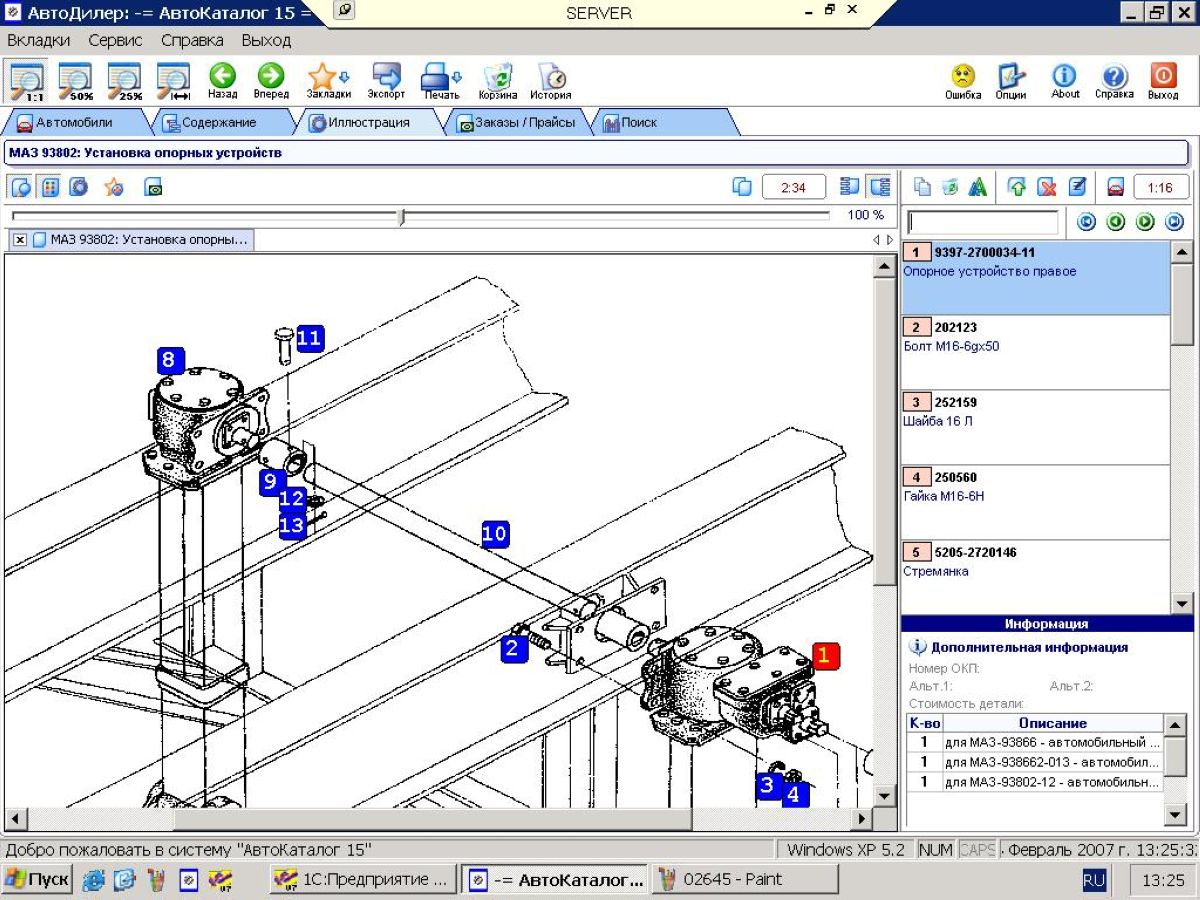Click the copy windows icon near 2:34
Image resolution: width=1200 pixels, height=900 pixels.
[742, 187]
